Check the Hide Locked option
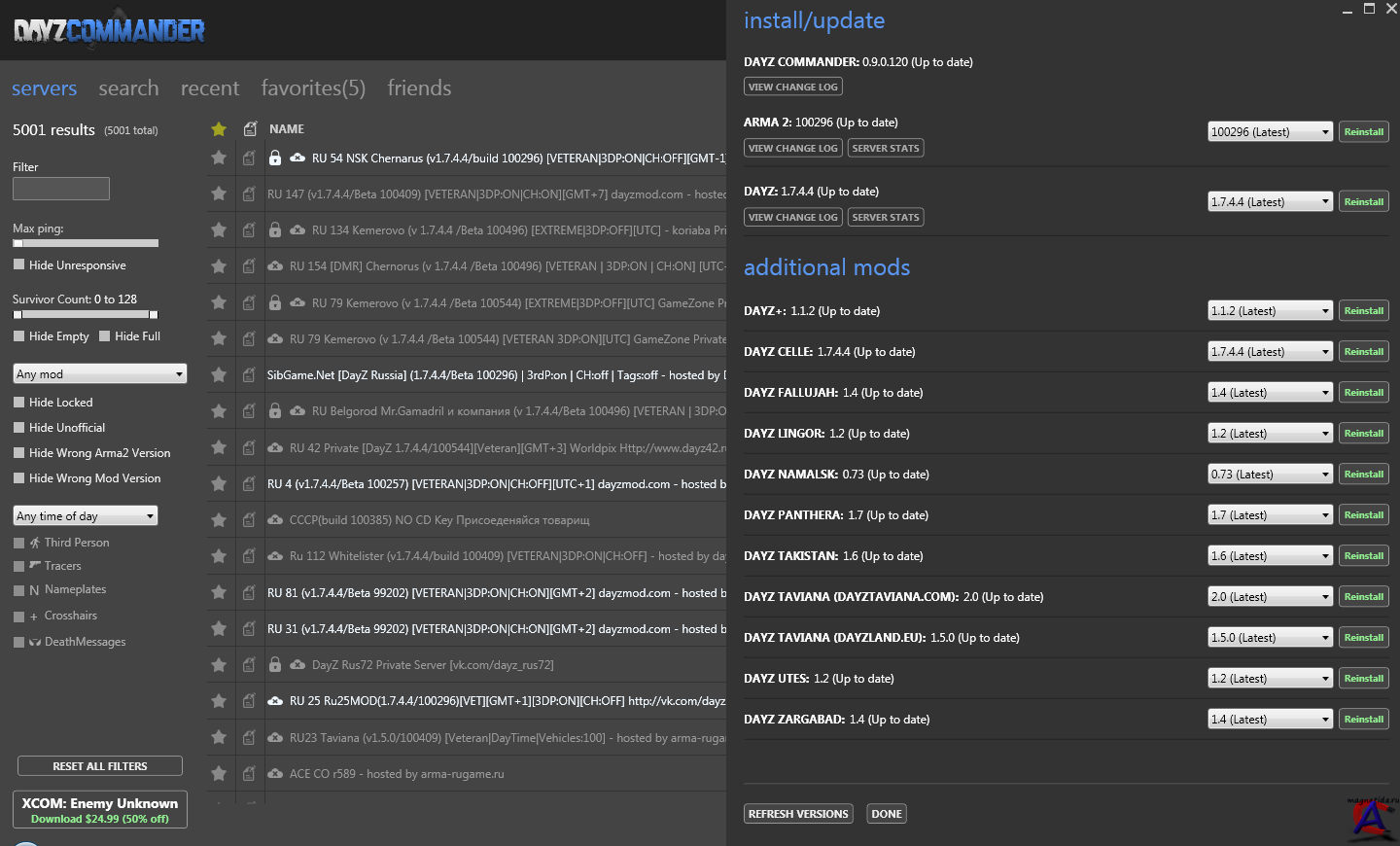Viewport: 1400px width, 846px height. (x=19, y=402)
